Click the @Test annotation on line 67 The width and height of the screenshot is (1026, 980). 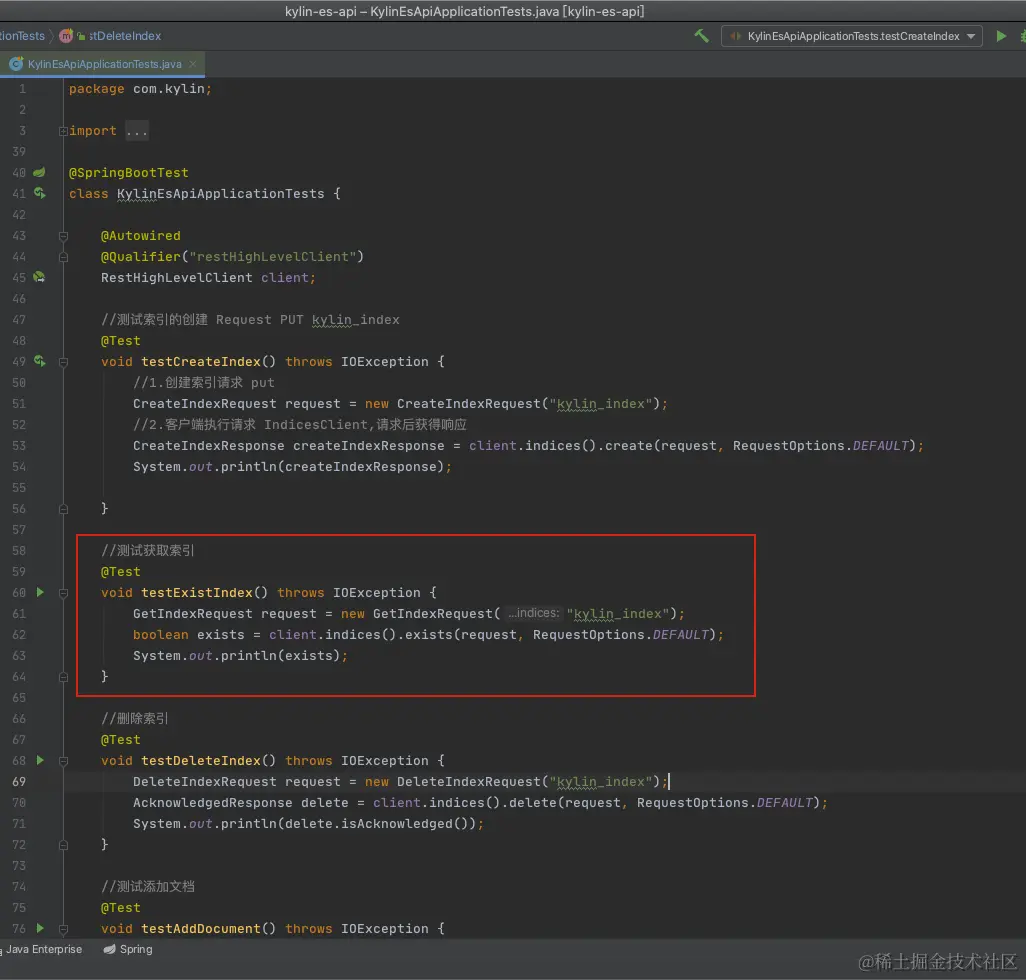(x=120, y=739)
